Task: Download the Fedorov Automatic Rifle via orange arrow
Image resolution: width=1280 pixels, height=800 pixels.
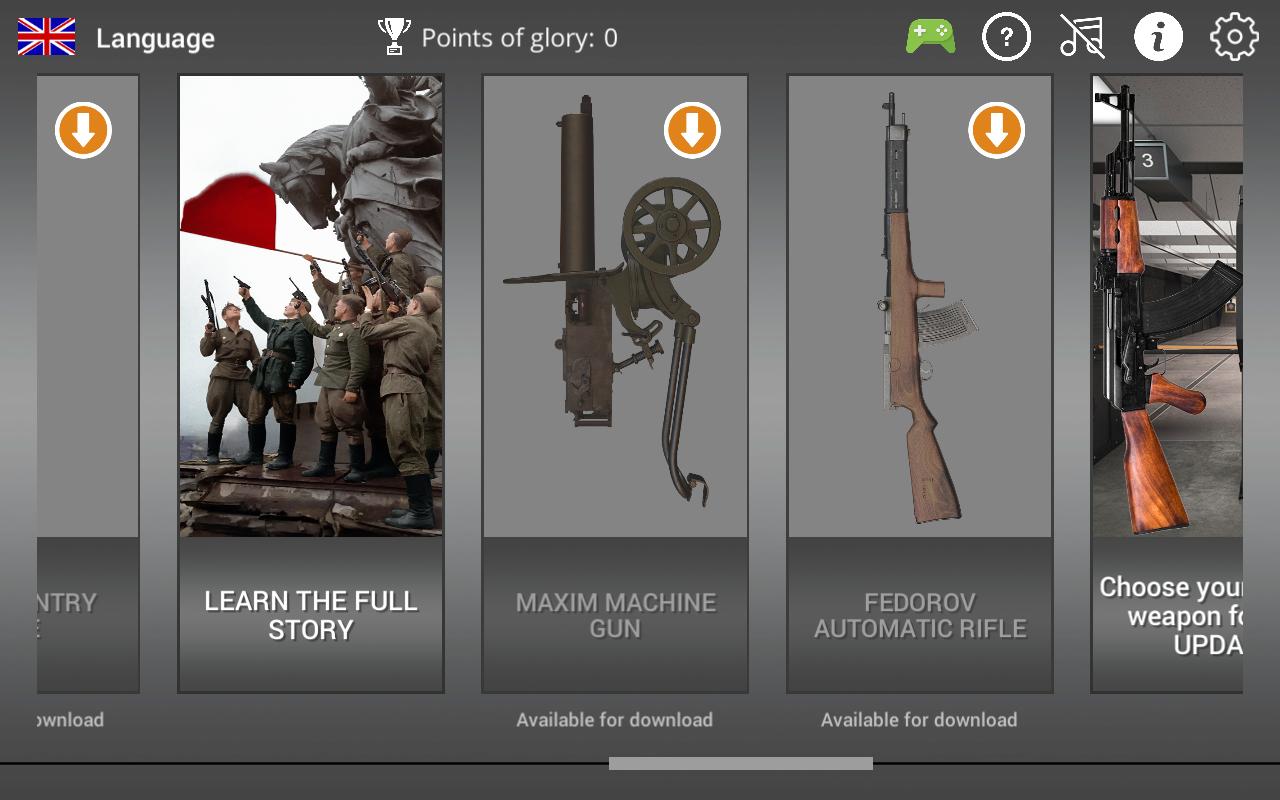Action: point(996,130)
